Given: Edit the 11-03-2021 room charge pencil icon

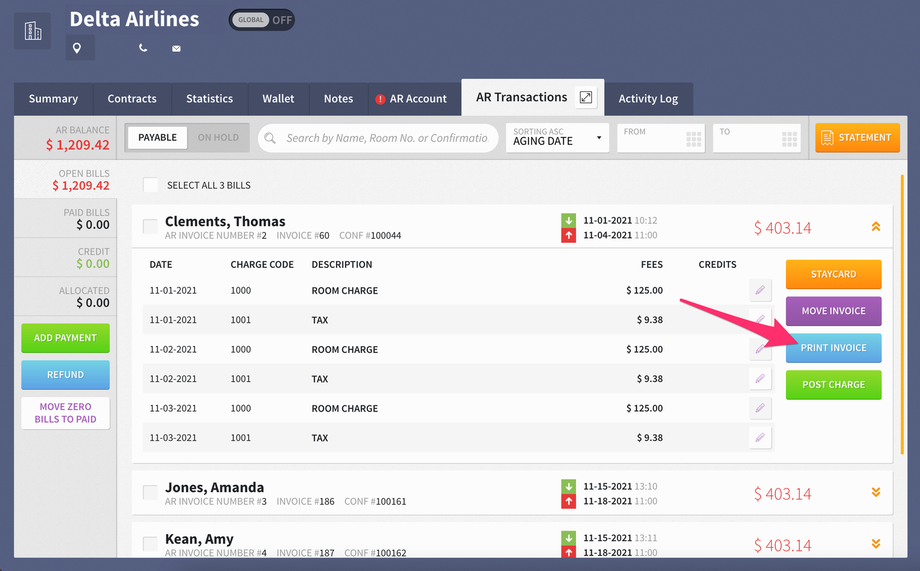Looking at the screenshot, I should click(x=760, y=408).
